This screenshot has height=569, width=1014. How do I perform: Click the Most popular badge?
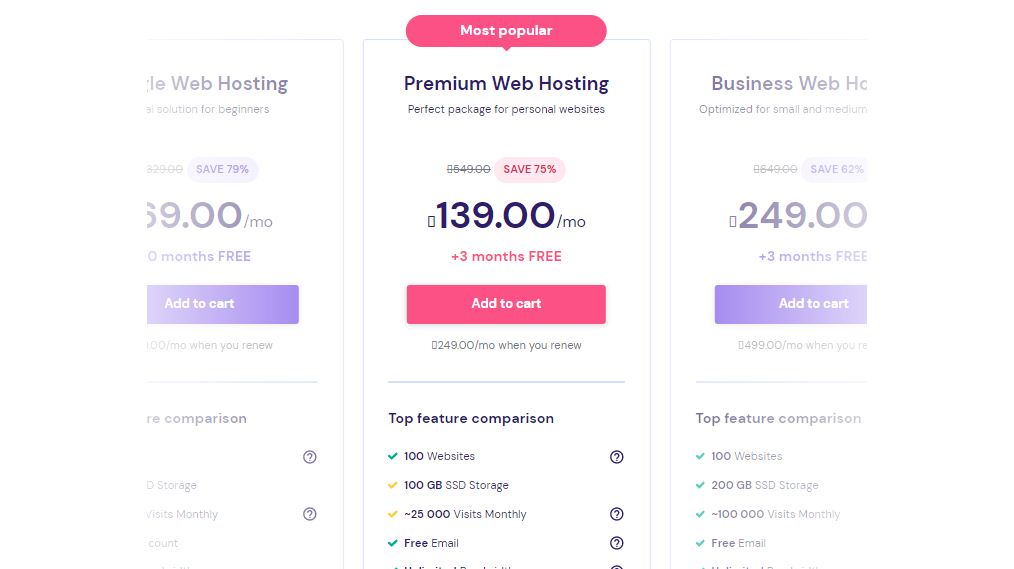(x=506, y=31)
